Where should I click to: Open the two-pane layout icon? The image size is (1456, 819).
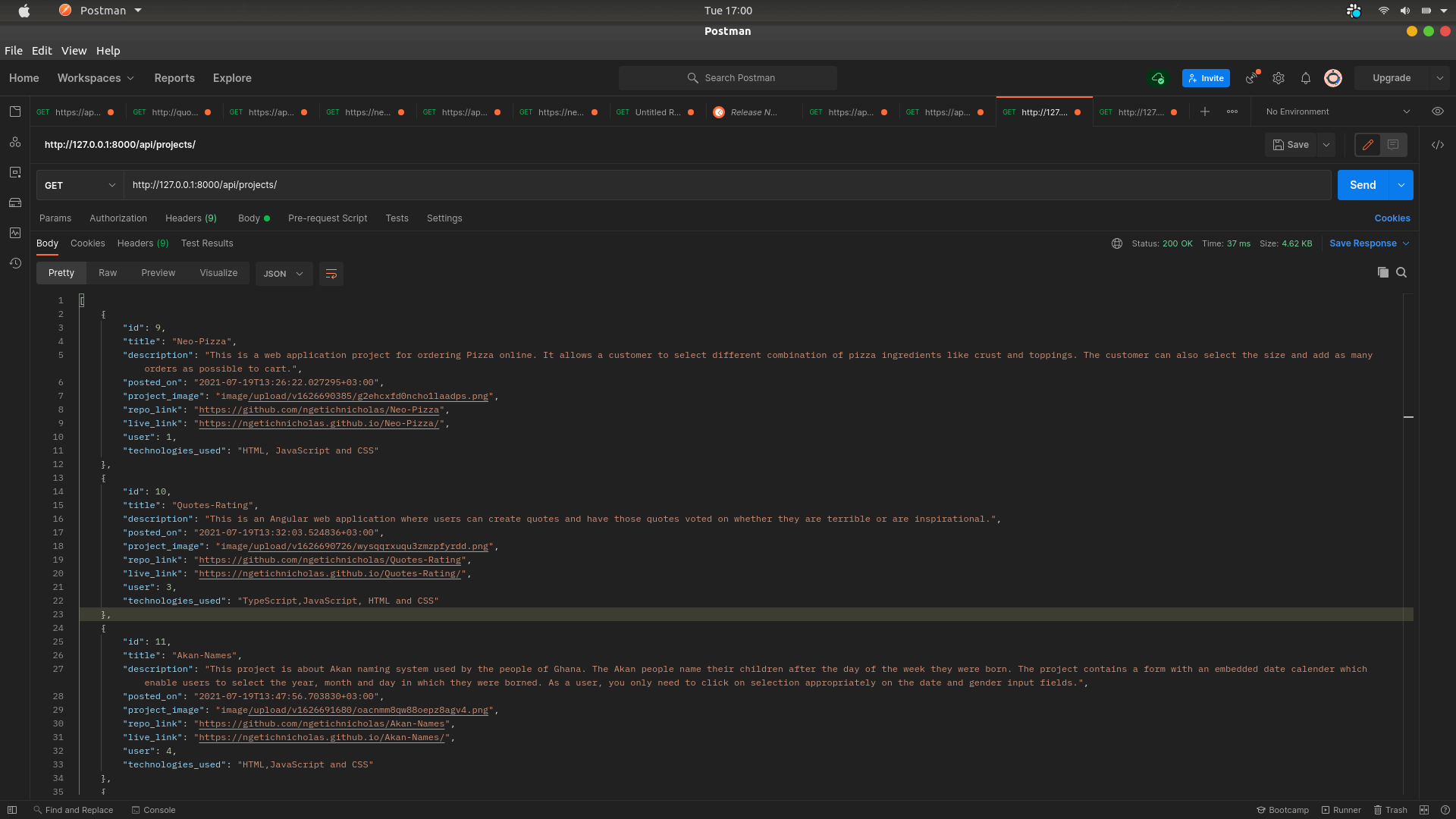(x=1424, y=810)
